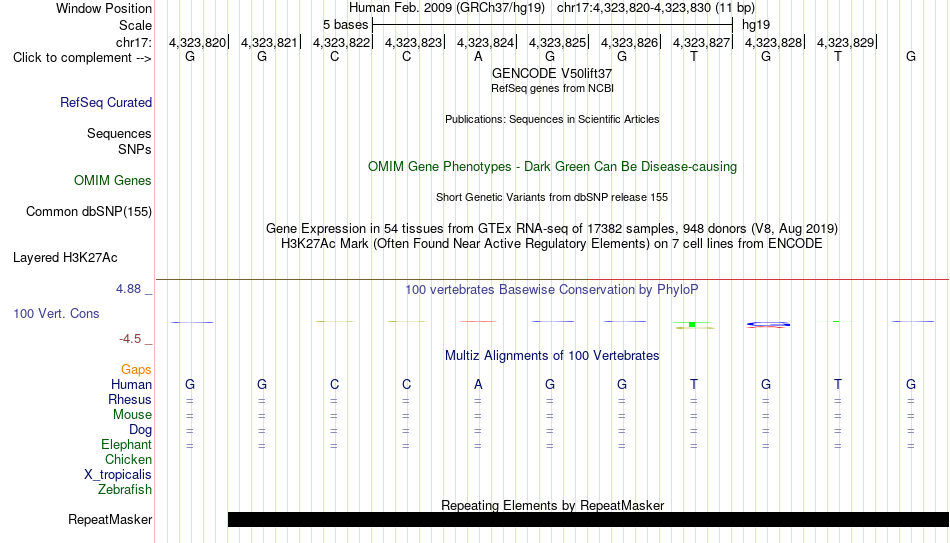Click the X_tropicalis alignment row label

point(118,475)
